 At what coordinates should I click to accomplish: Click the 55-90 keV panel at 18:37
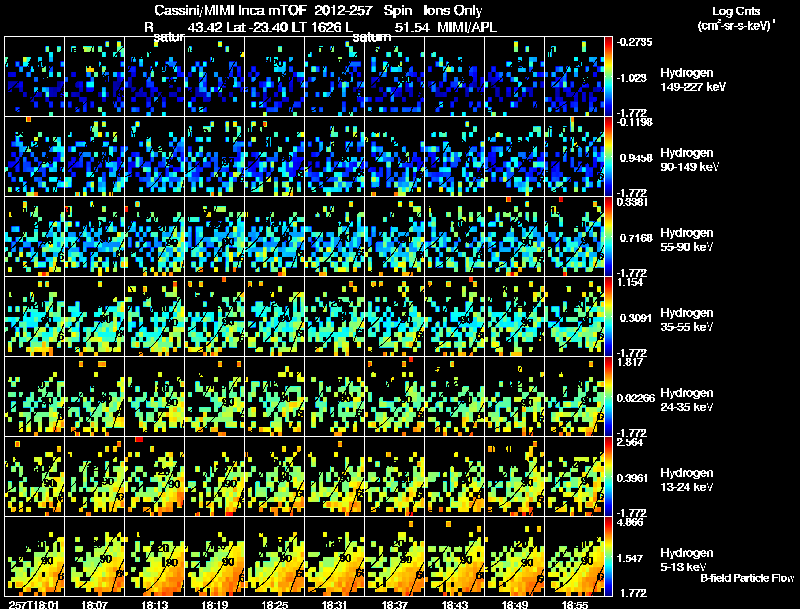tap(394, 237)
